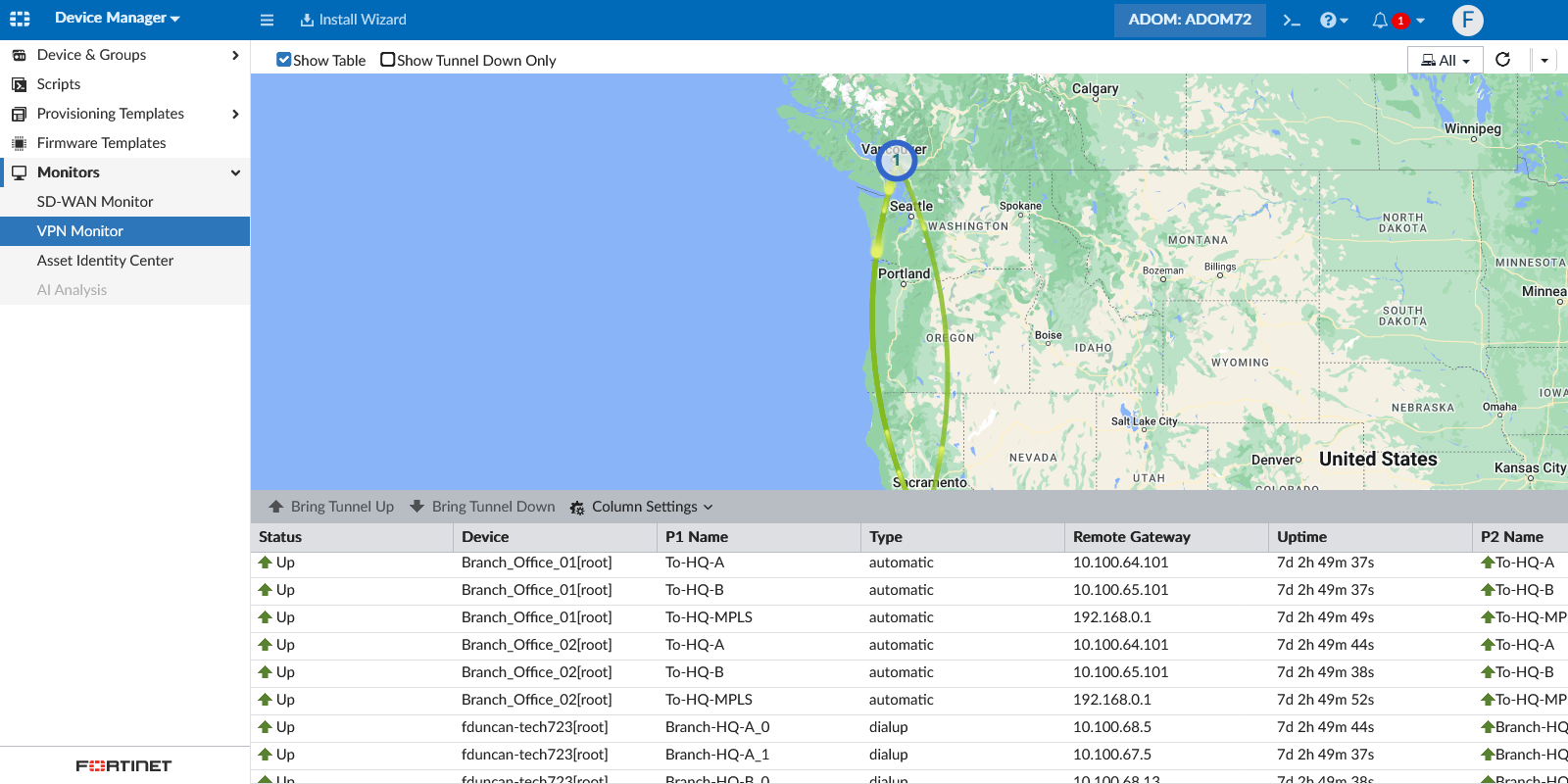Open the CLI console icon
The height and width of the screenshot is (784, 1568).
point(1292,20)
